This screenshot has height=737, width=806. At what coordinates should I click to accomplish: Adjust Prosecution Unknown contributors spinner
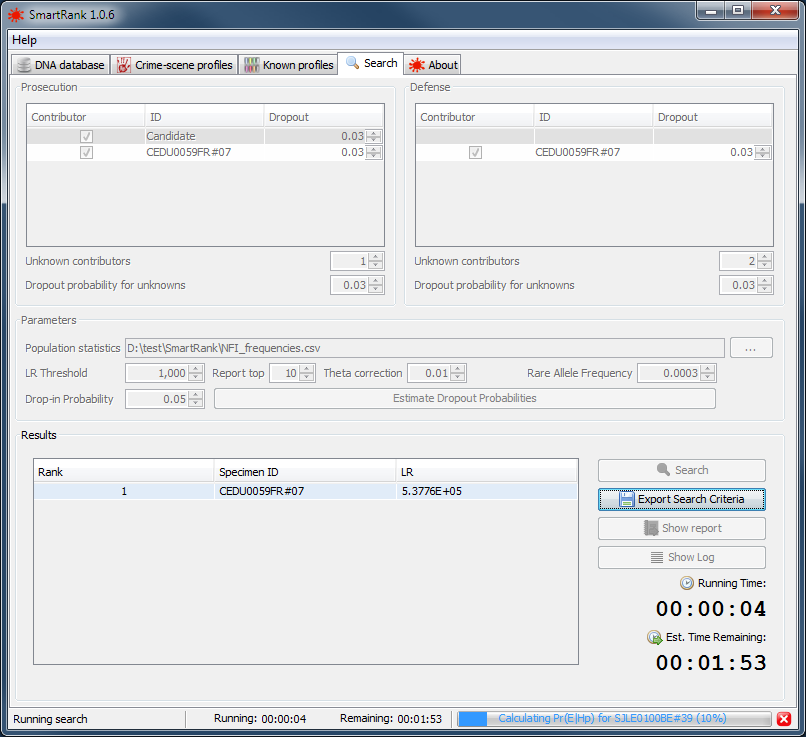(x=375, y=261)
